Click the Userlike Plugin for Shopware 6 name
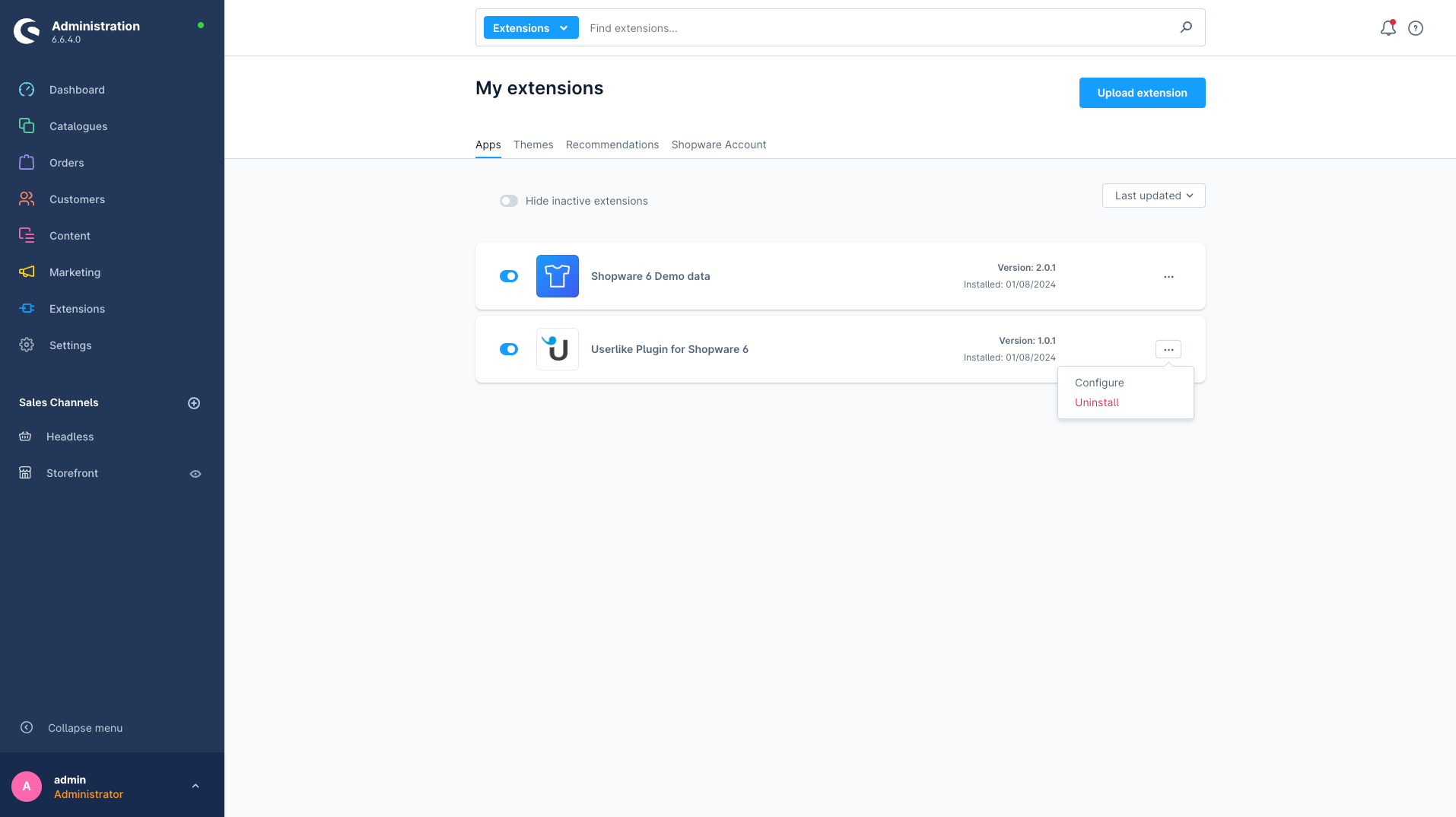Viewport: 1456px width, 817px height. [x=669, y=349]
